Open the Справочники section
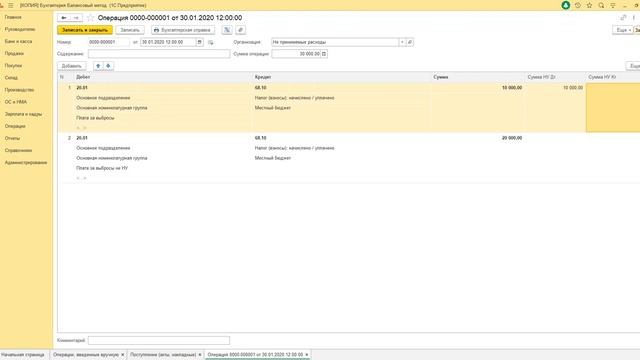 point(18,150)
